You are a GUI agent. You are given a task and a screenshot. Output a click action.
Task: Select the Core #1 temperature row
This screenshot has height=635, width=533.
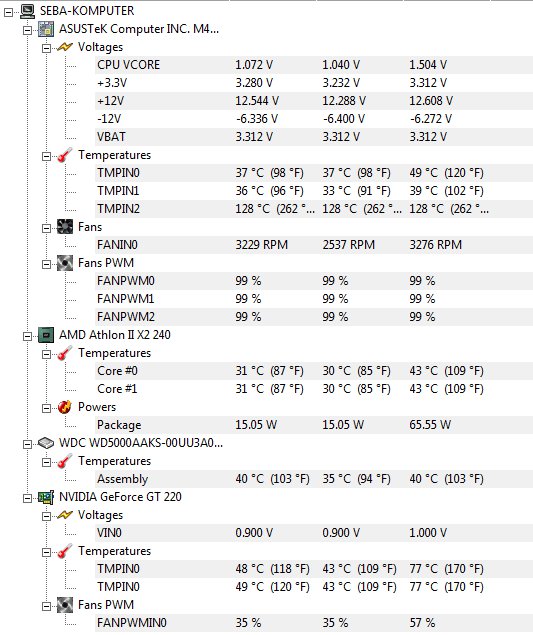tap(314, 389)
